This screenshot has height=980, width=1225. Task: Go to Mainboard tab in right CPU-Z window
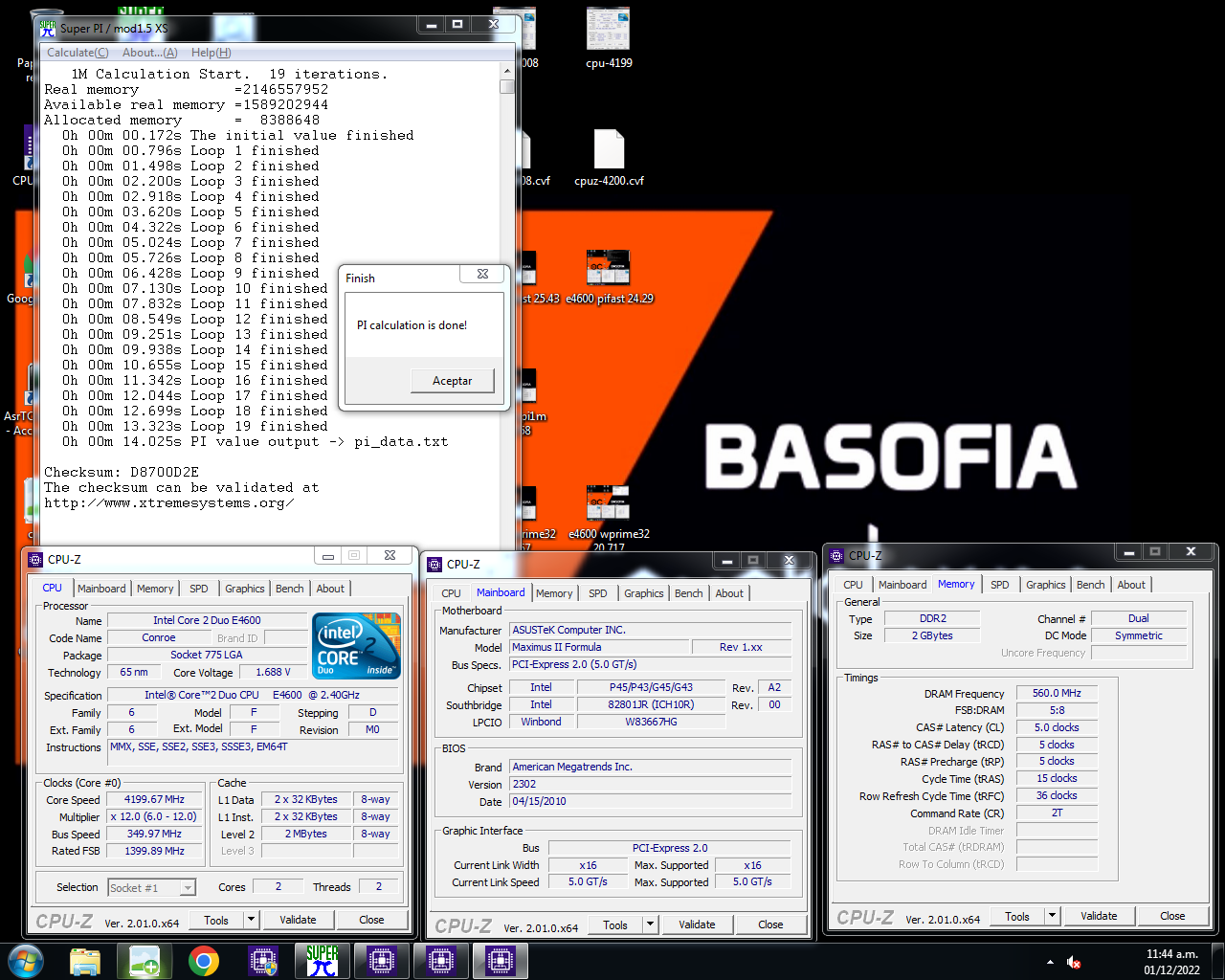pos(902,585)
